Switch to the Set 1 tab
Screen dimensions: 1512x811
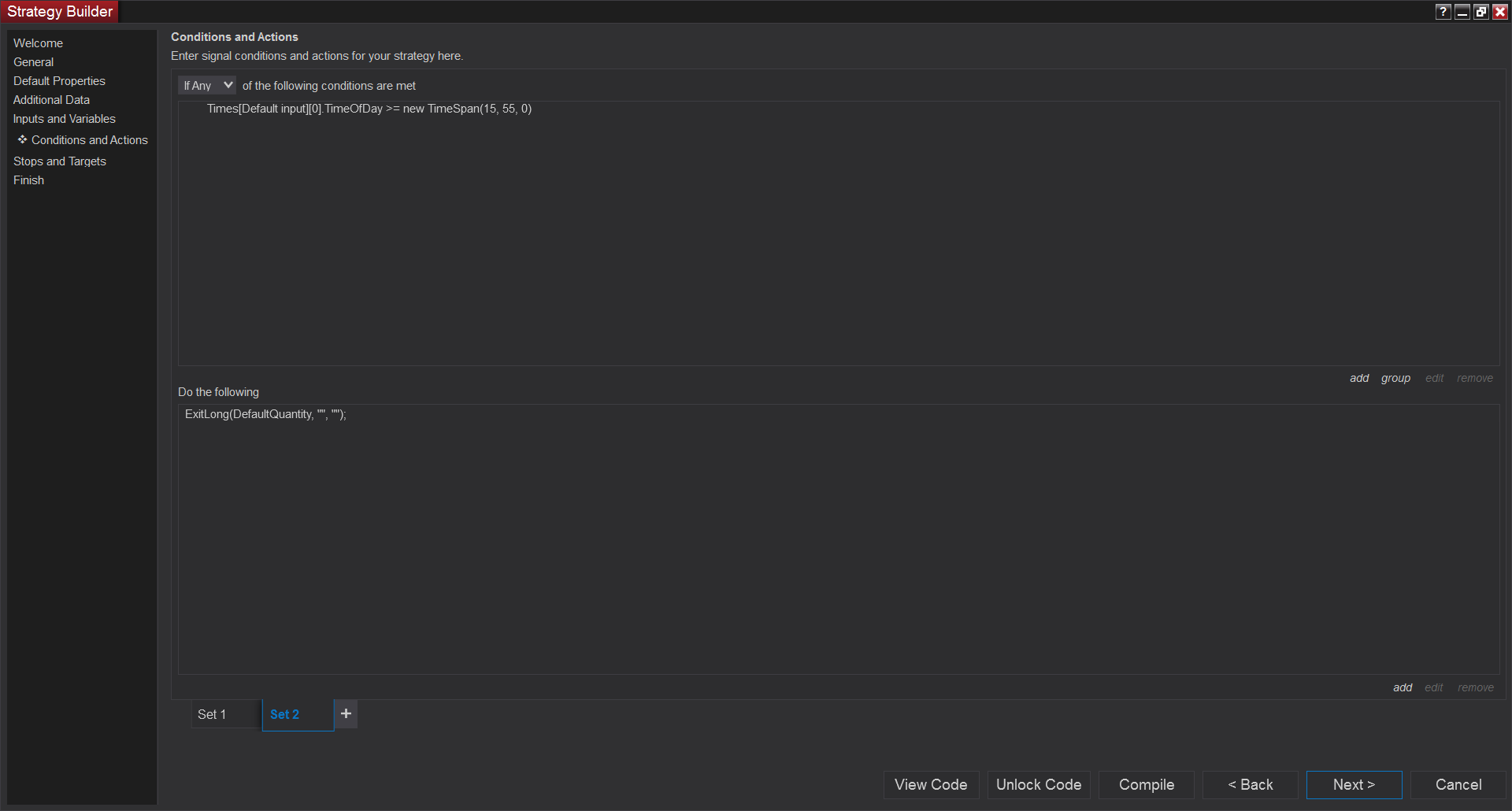click(x=212, y=714)
